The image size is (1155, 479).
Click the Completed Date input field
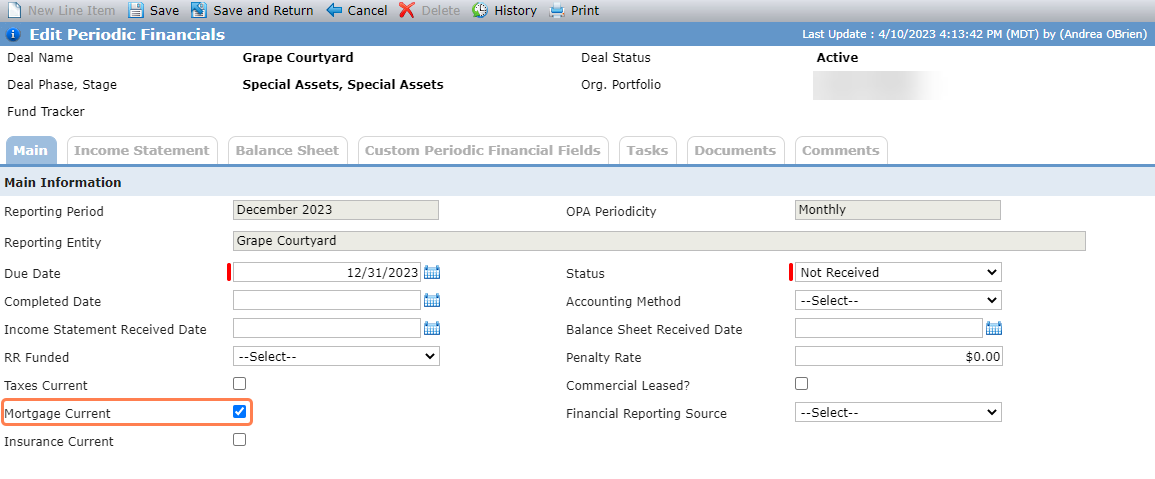327,301
